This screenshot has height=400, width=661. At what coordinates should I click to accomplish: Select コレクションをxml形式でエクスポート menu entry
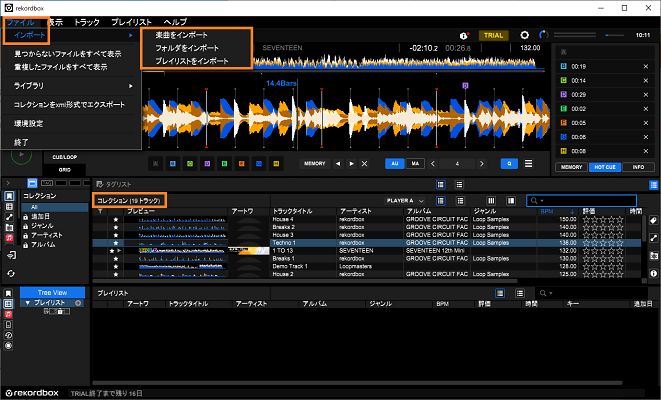tap(69, 105)
